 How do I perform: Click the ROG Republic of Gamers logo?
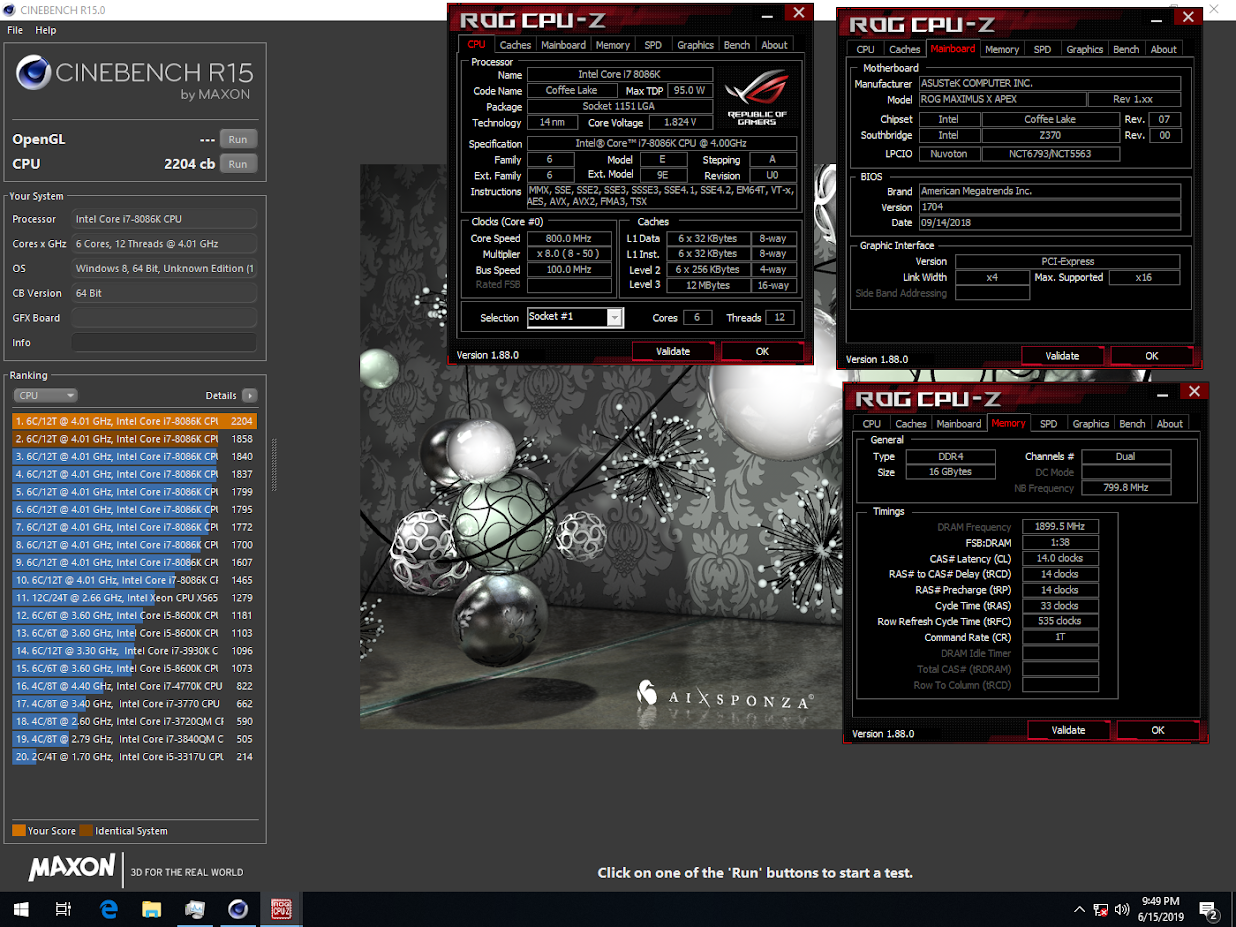(756, 97)
